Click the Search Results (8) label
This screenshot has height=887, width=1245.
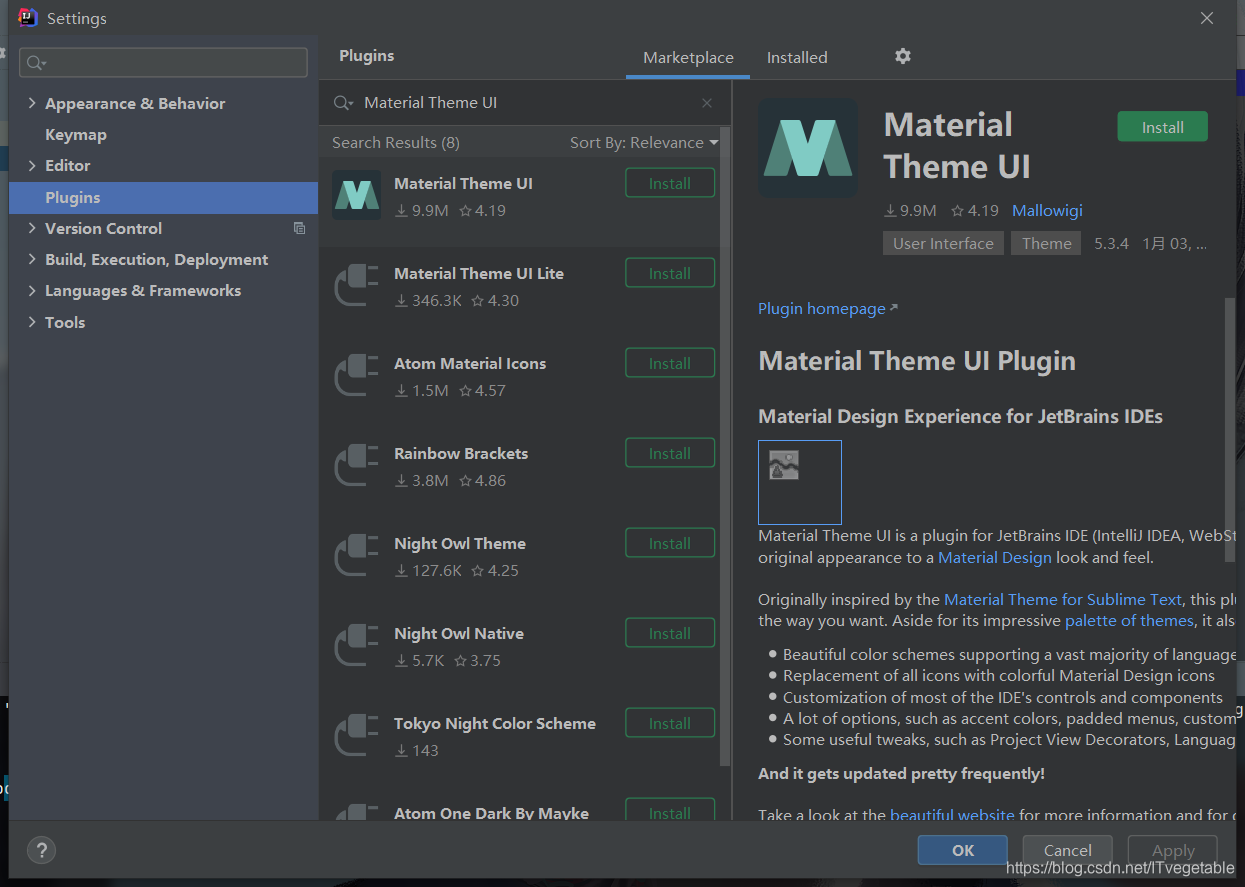coord(396,142)
